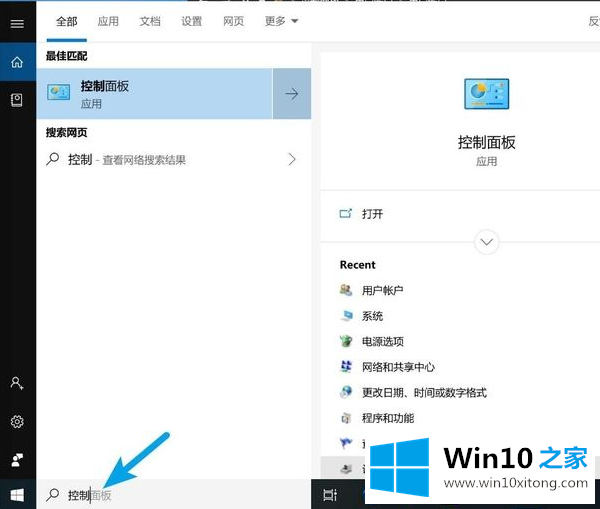The image size is (600, 509).
Task: Open 更改日期、时间或数字格式 from Recent
Action: [424, 393]
